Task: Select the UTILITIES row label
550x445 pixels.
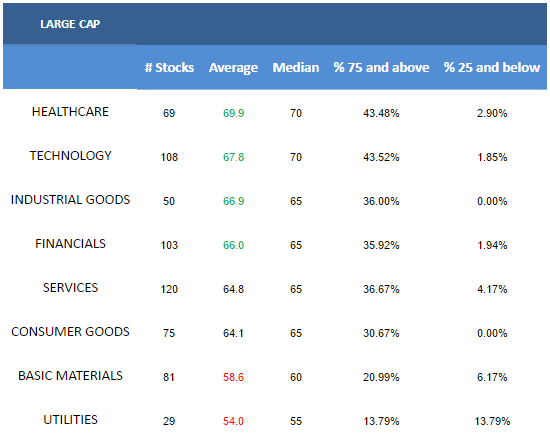Action: point(70,420)
